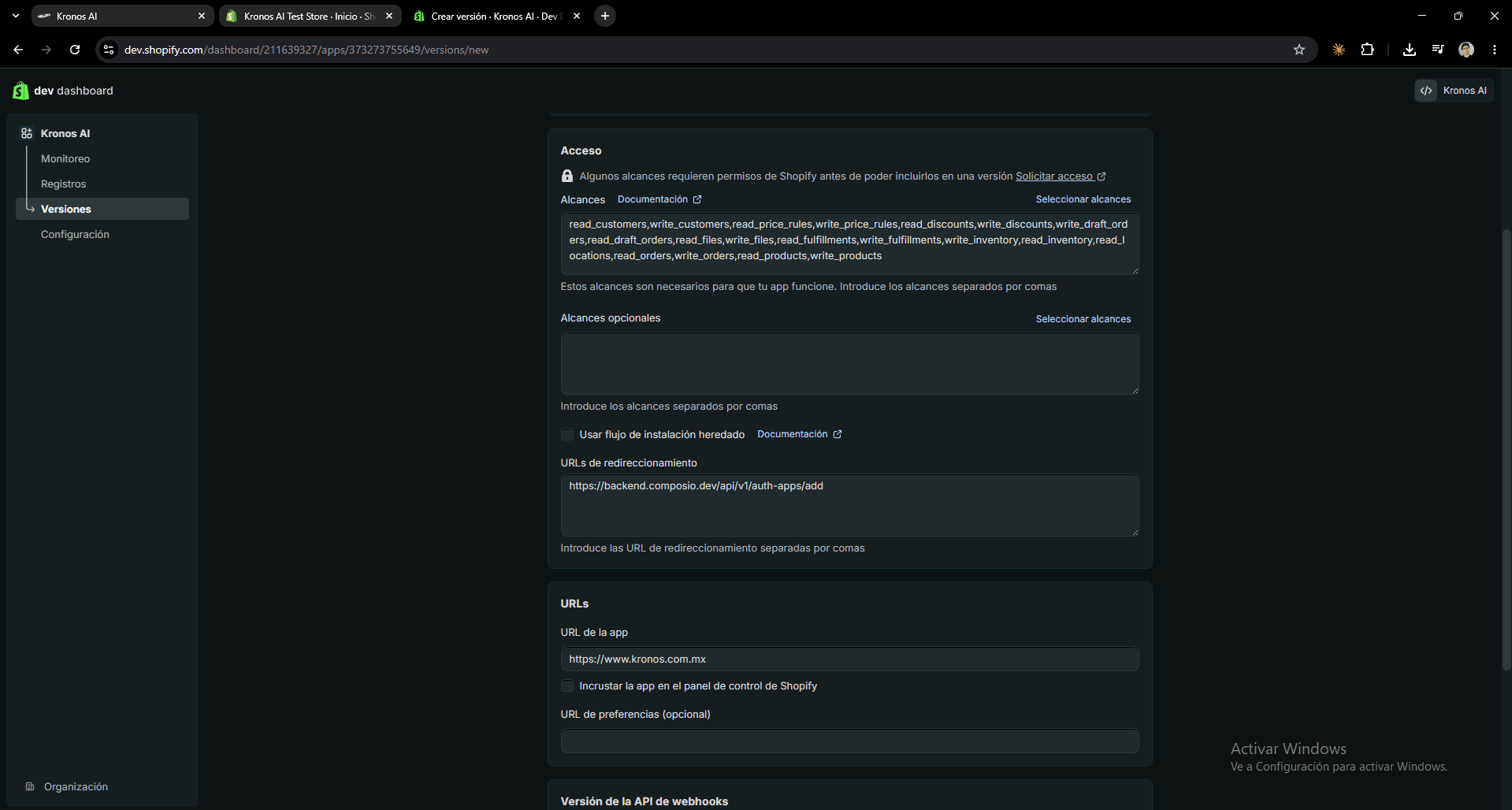
Task: Click the address bar URL
Action: point(306,50)
